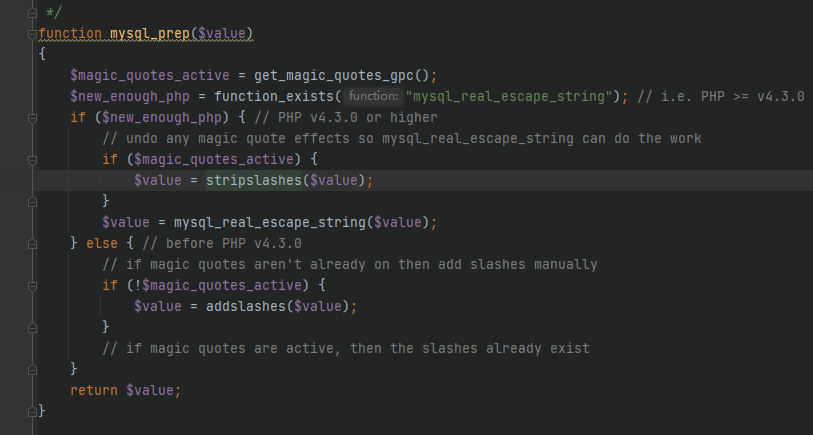
Task: Click the '// i.e. PHP >= v4.3.0' comment
Action: (721, 97)
